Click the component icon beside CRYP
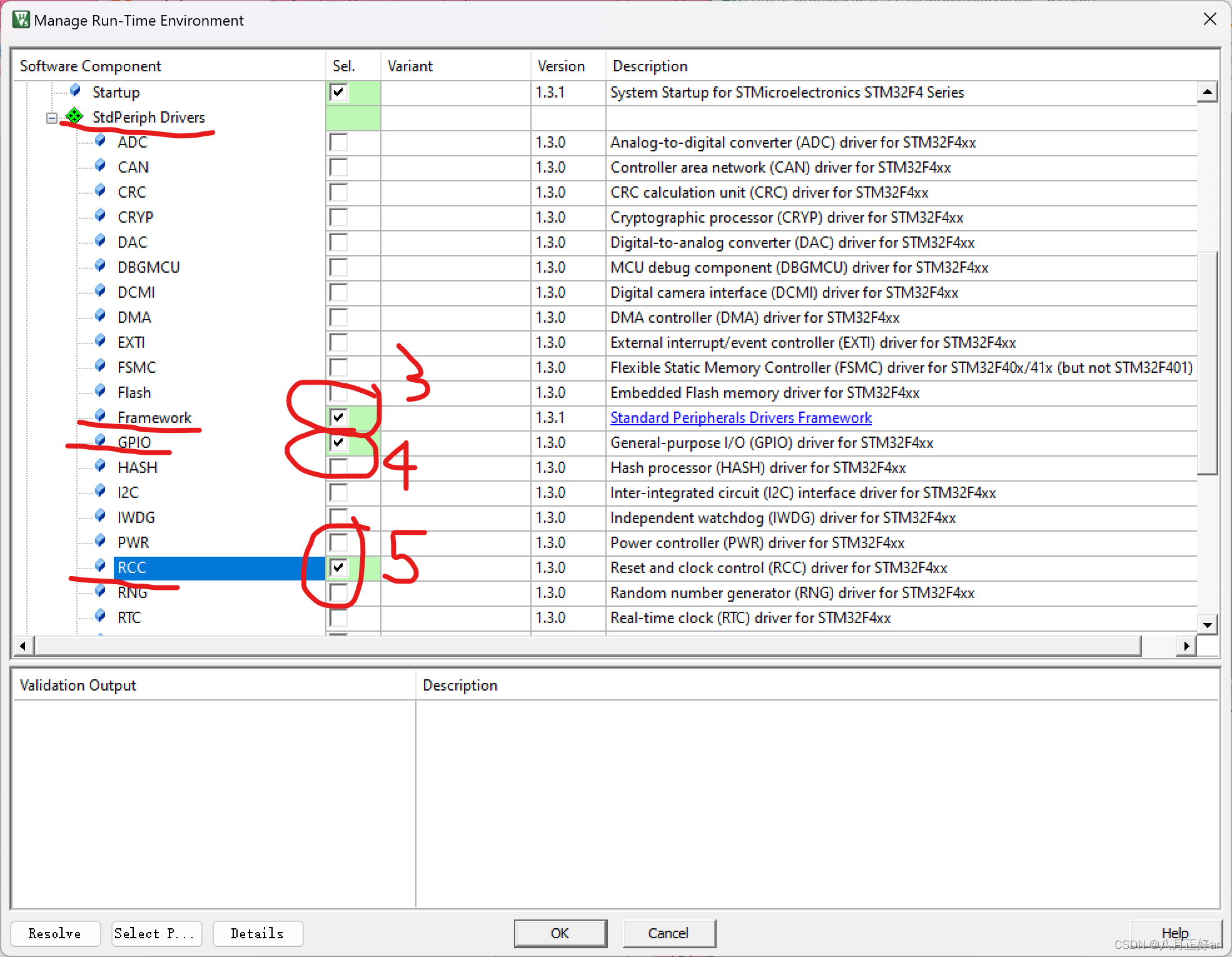 point(100,216)
